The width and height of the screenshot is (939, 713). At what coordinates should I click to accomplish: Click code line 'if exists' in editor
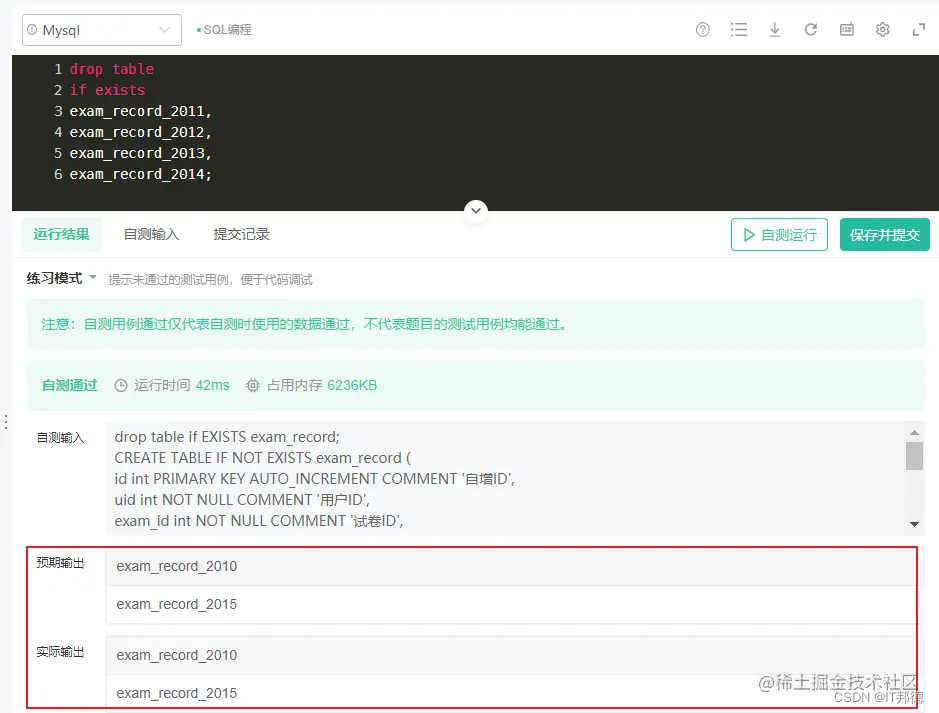click(x=107, y=90)
